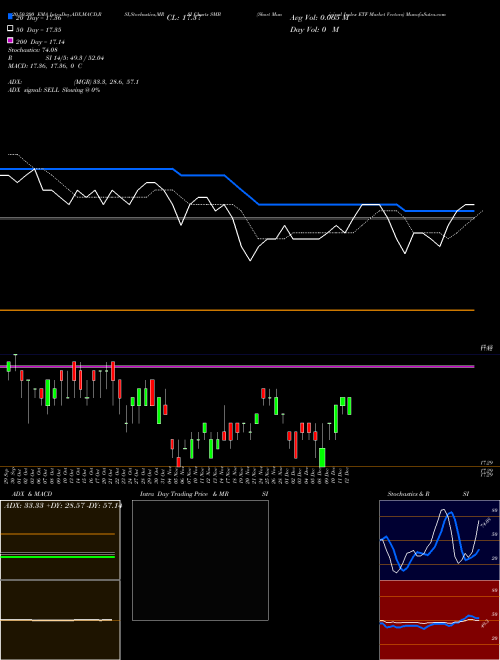Click the magenta 200 Day legend swatch
The image size is (500, 660).
(10, 40)
